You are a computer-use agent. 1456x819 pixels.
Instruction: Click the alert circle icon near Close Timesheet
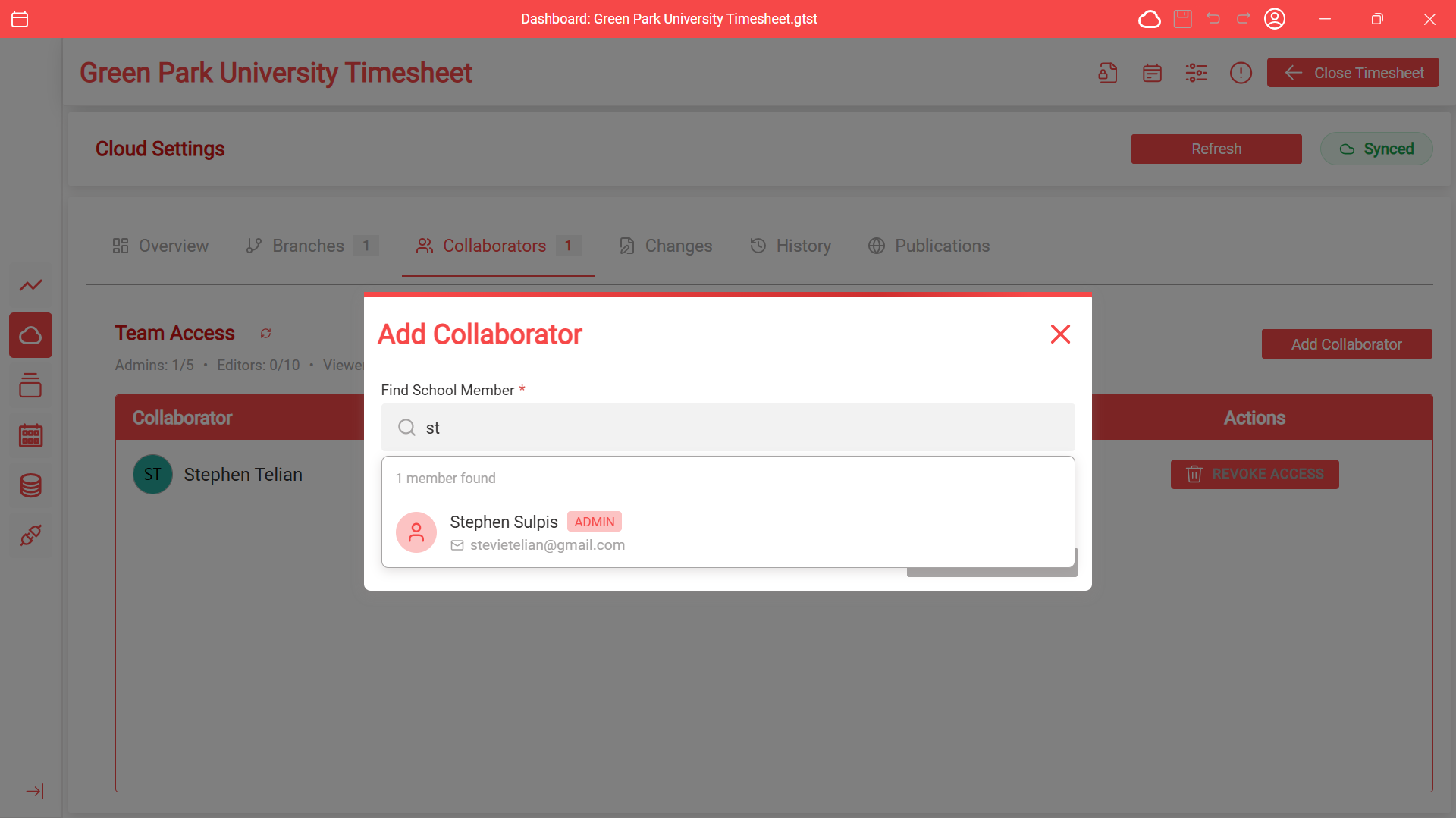coord(1241,72)
